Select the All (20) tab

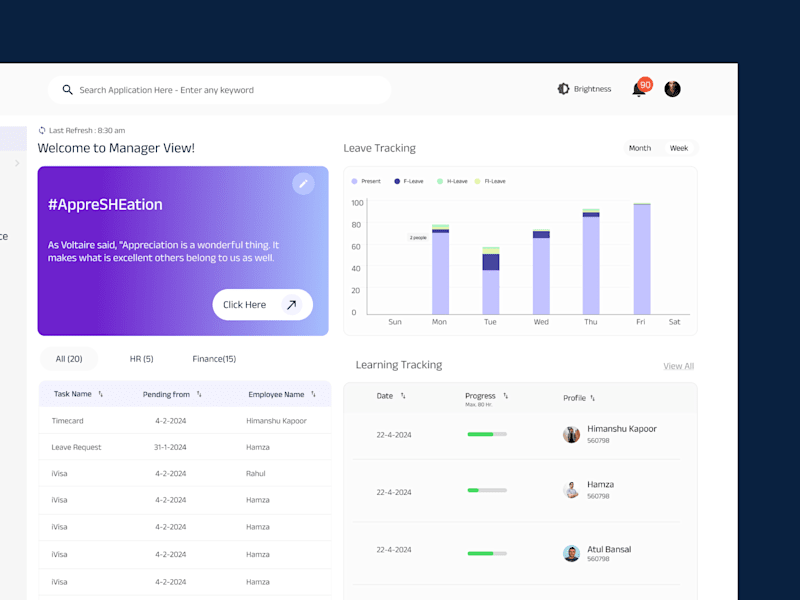69,359
